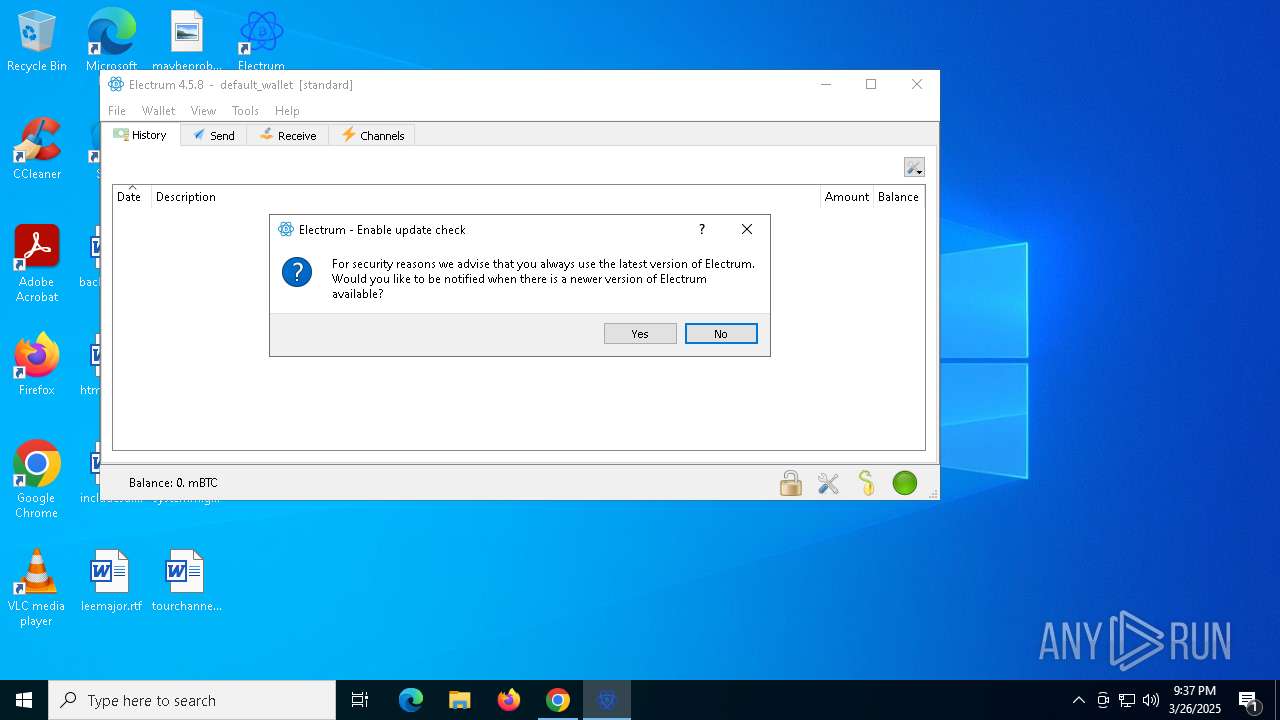Open the Help menu
Image resolution: width=1280 pixels, height=720 pixels.
click(287, 111)
